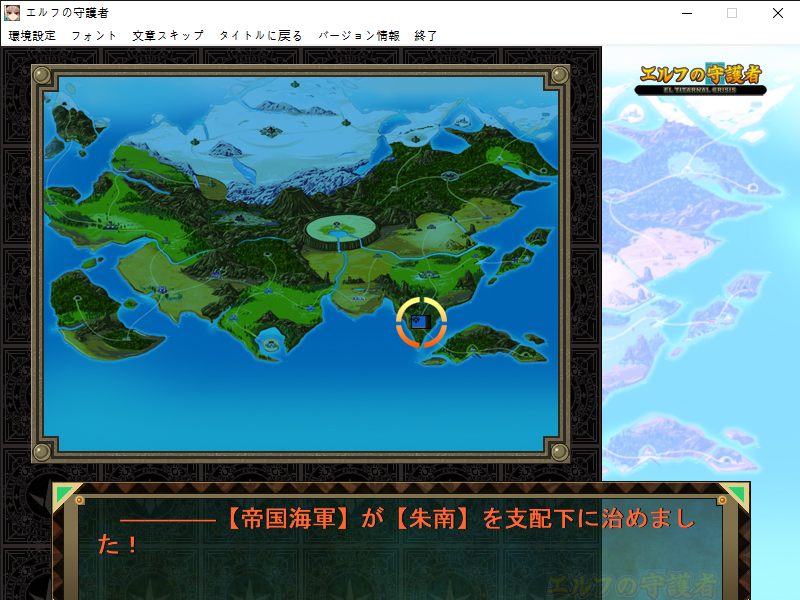Viewport: 800px width, 600px height.
Task: Open the 環境設定 menu
Action: tap(32, 36)
